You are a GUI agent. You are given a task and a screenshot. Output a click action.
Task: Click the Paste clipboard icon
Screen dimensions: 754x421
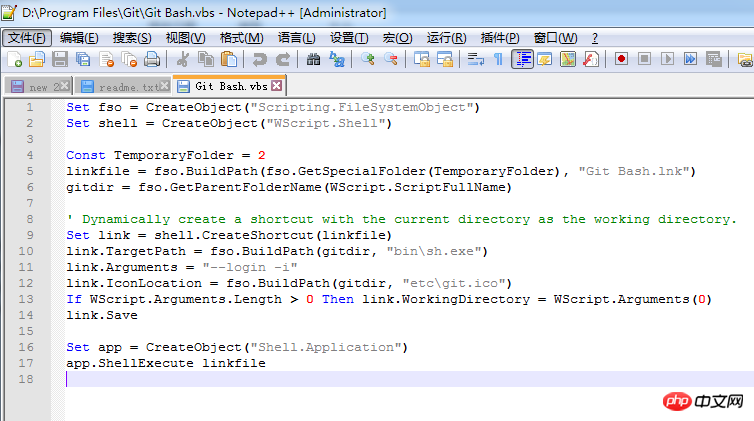pos(229,60)
